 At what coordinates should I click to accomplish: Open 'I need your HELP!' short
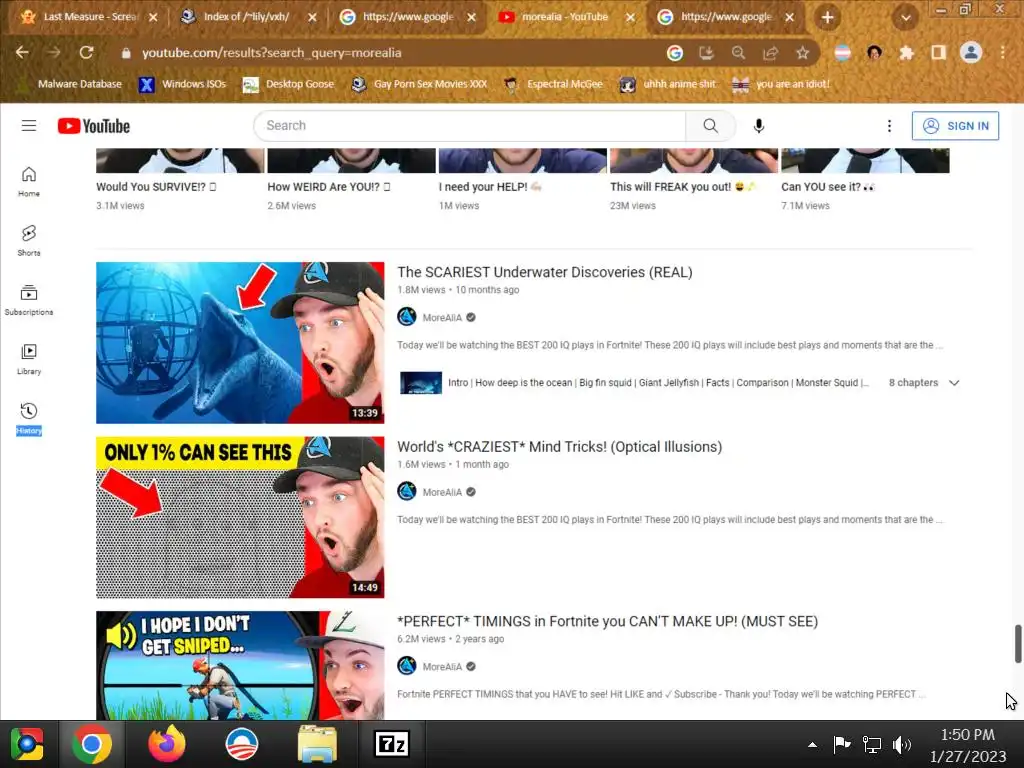pos(490,187)
